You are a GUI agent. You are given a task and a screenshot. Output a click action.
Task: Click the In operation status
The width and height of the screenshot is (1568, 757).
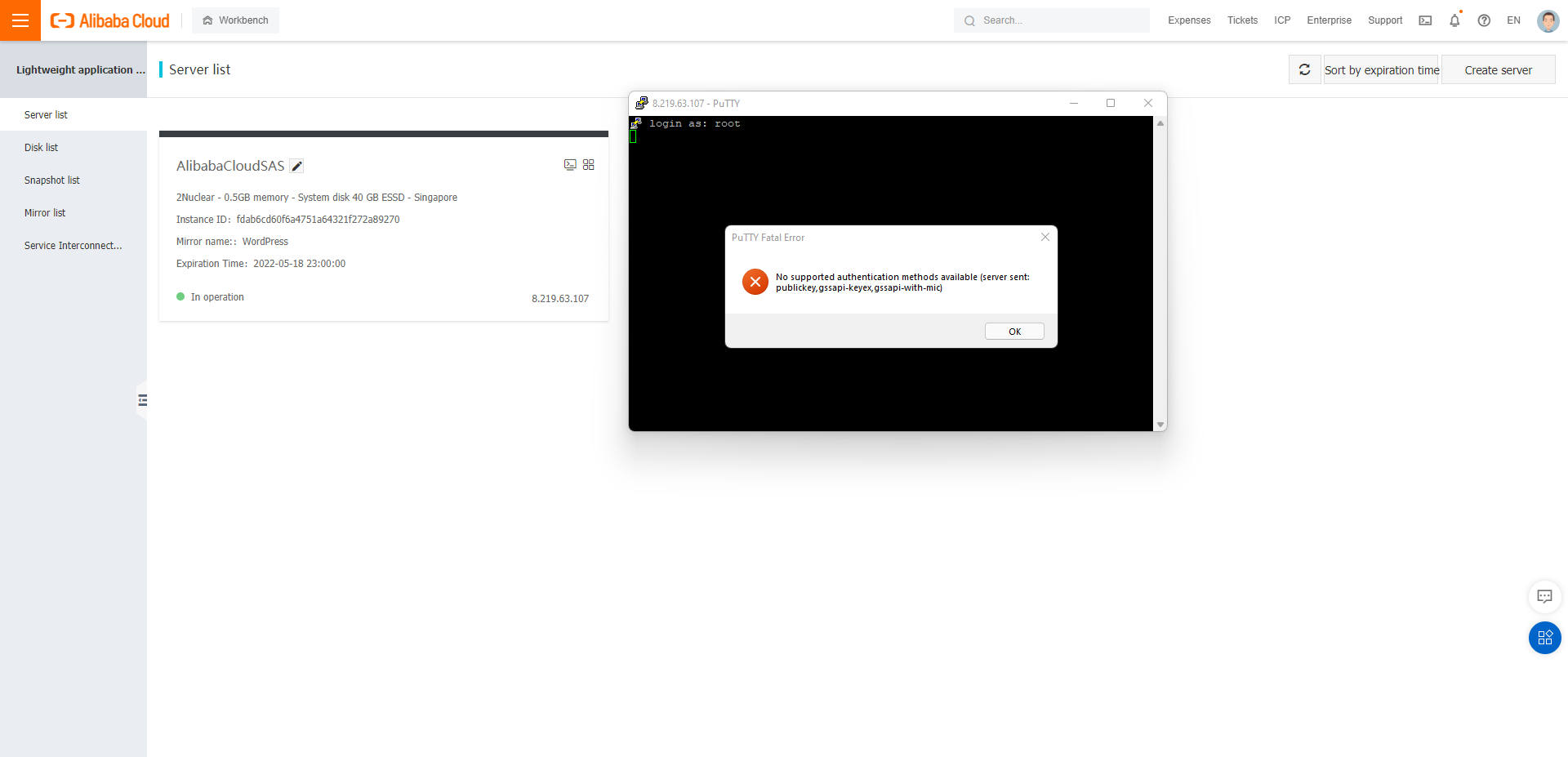(x=210, y=297)
